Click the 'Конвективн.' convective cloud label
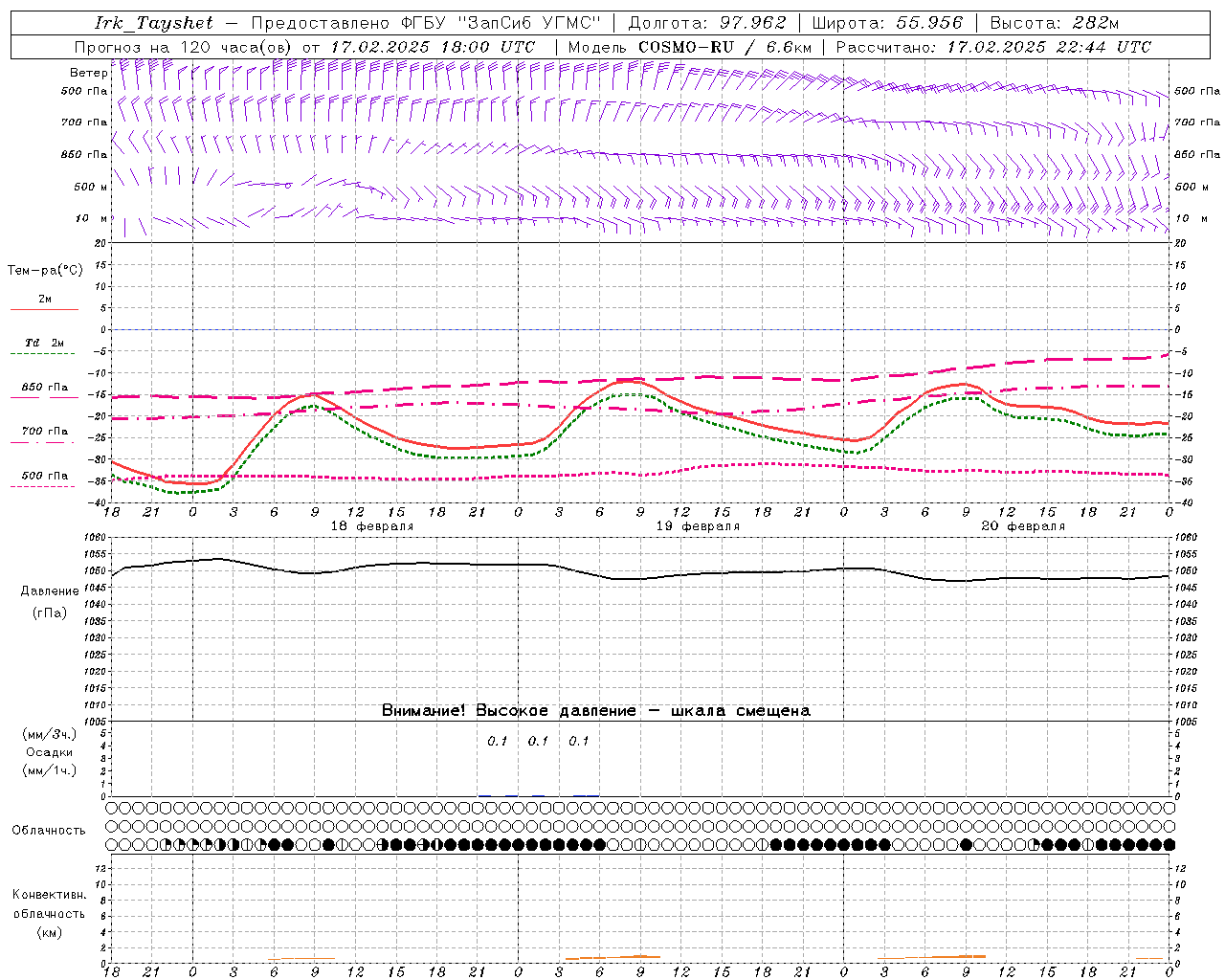 pos(49,895)
